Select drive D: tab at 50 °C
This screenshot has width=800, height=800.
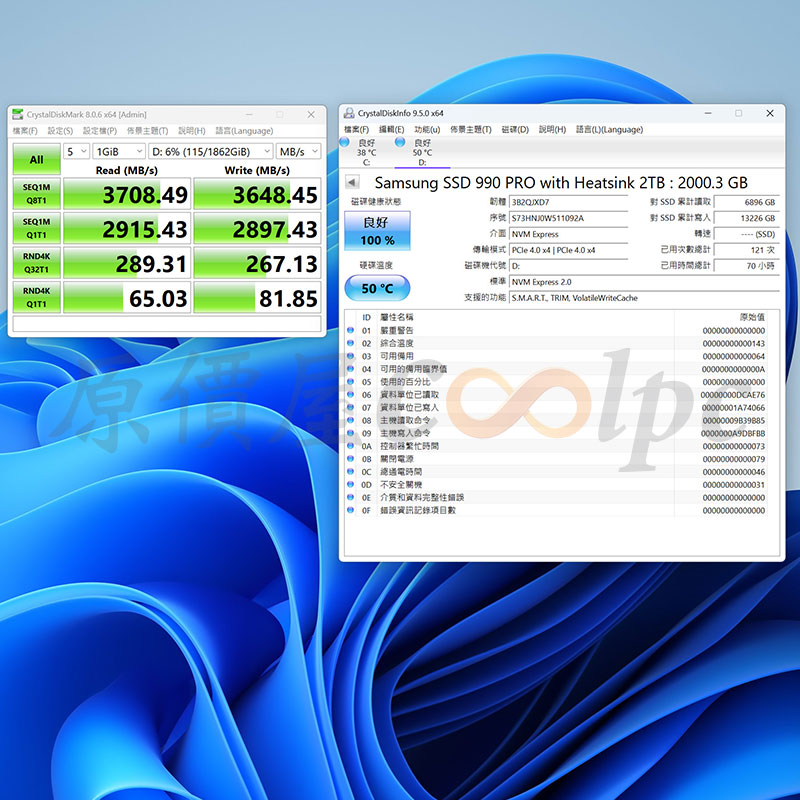point(422,152)
